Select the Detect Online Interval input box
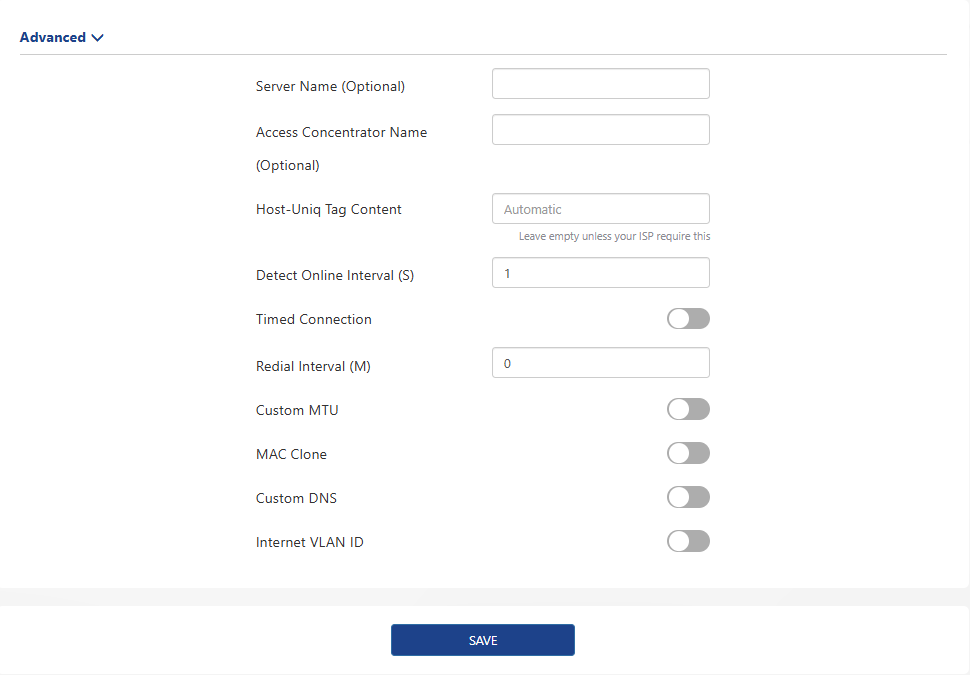Screen dimensions: 970x675 600,273
